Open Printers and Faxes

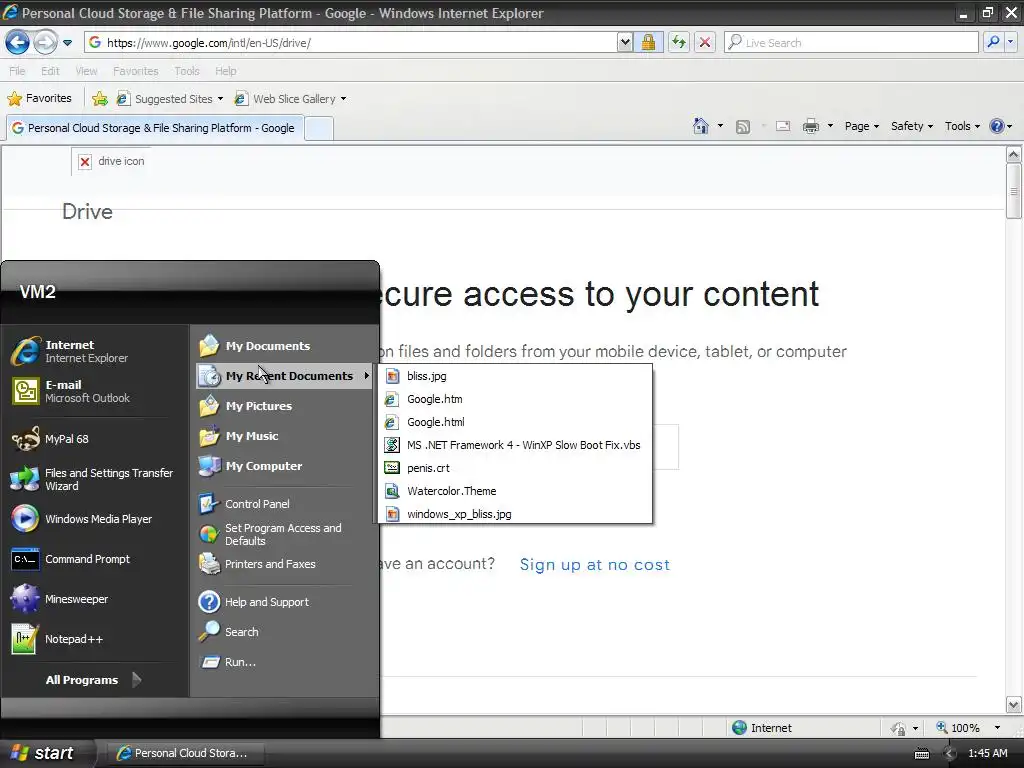coord(284,564)
